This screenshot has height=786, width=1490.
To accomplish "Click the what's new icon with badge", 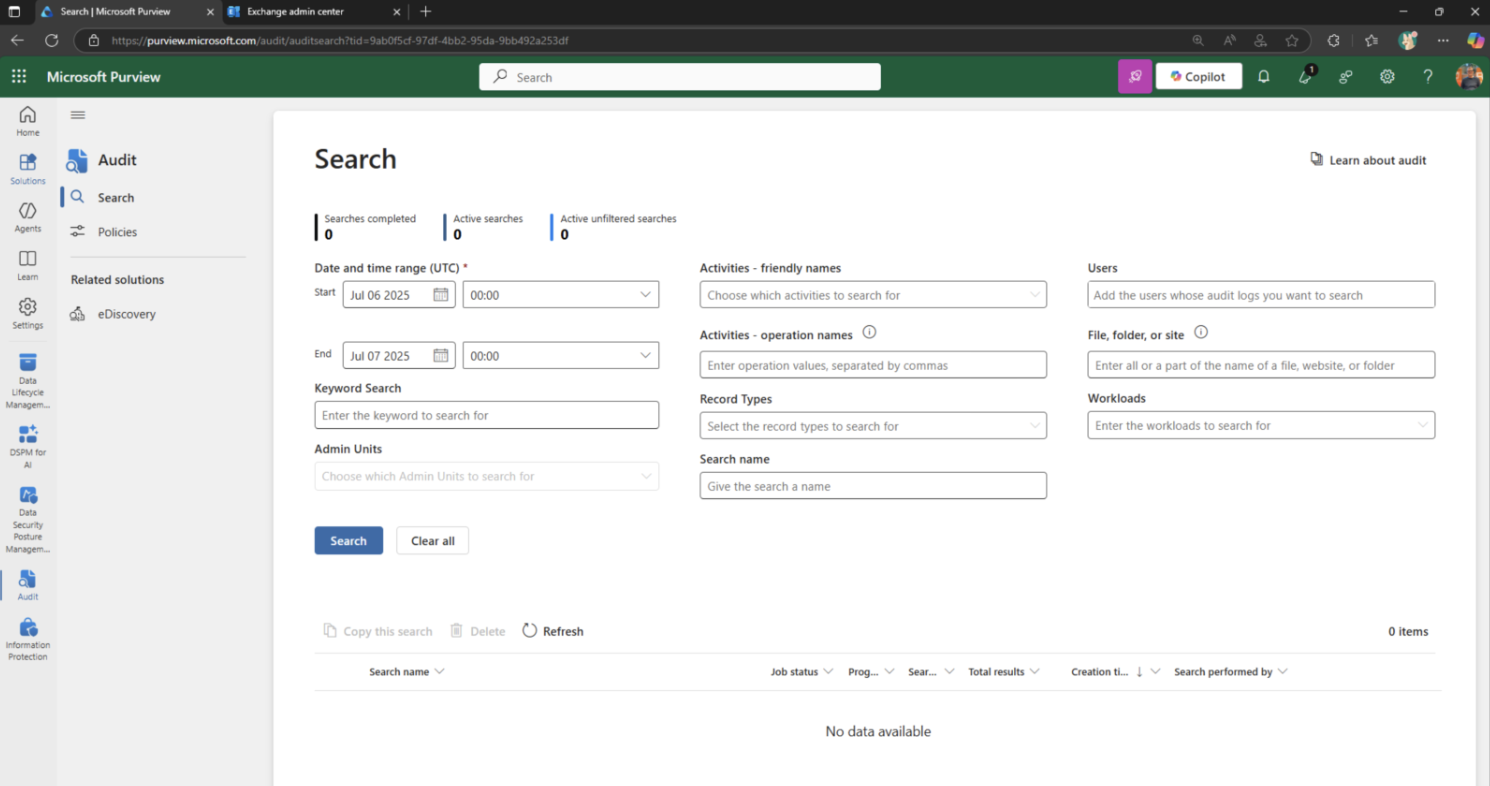I will [x=1306, y=76].
